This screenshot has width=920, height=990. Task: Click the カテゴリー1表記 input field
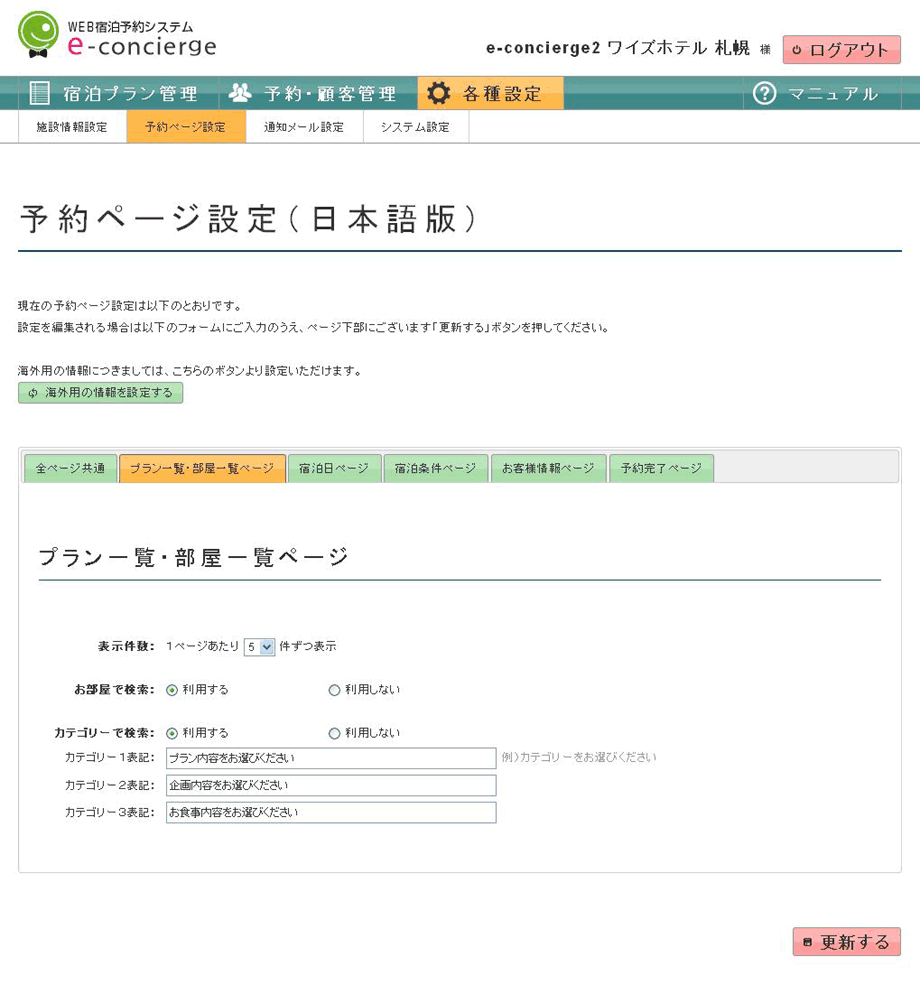331,758
